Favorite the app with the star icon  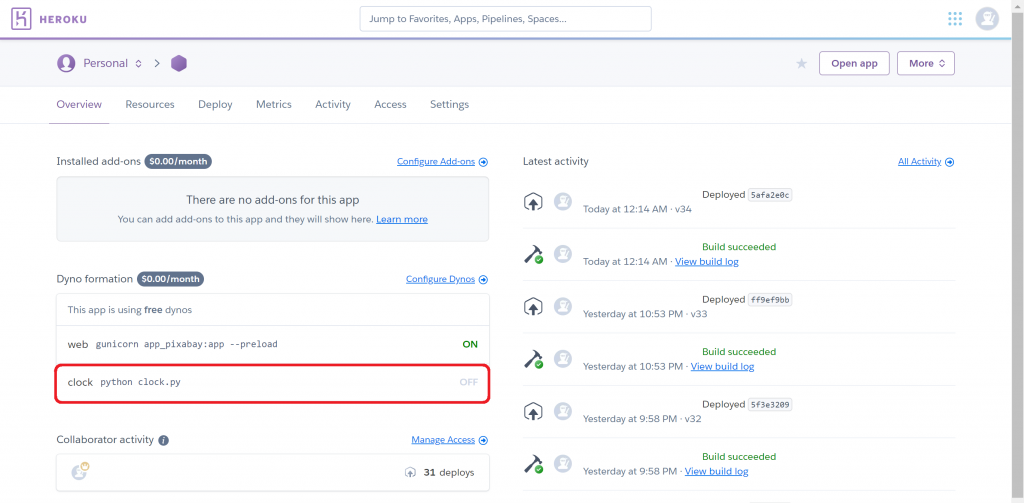801,63
